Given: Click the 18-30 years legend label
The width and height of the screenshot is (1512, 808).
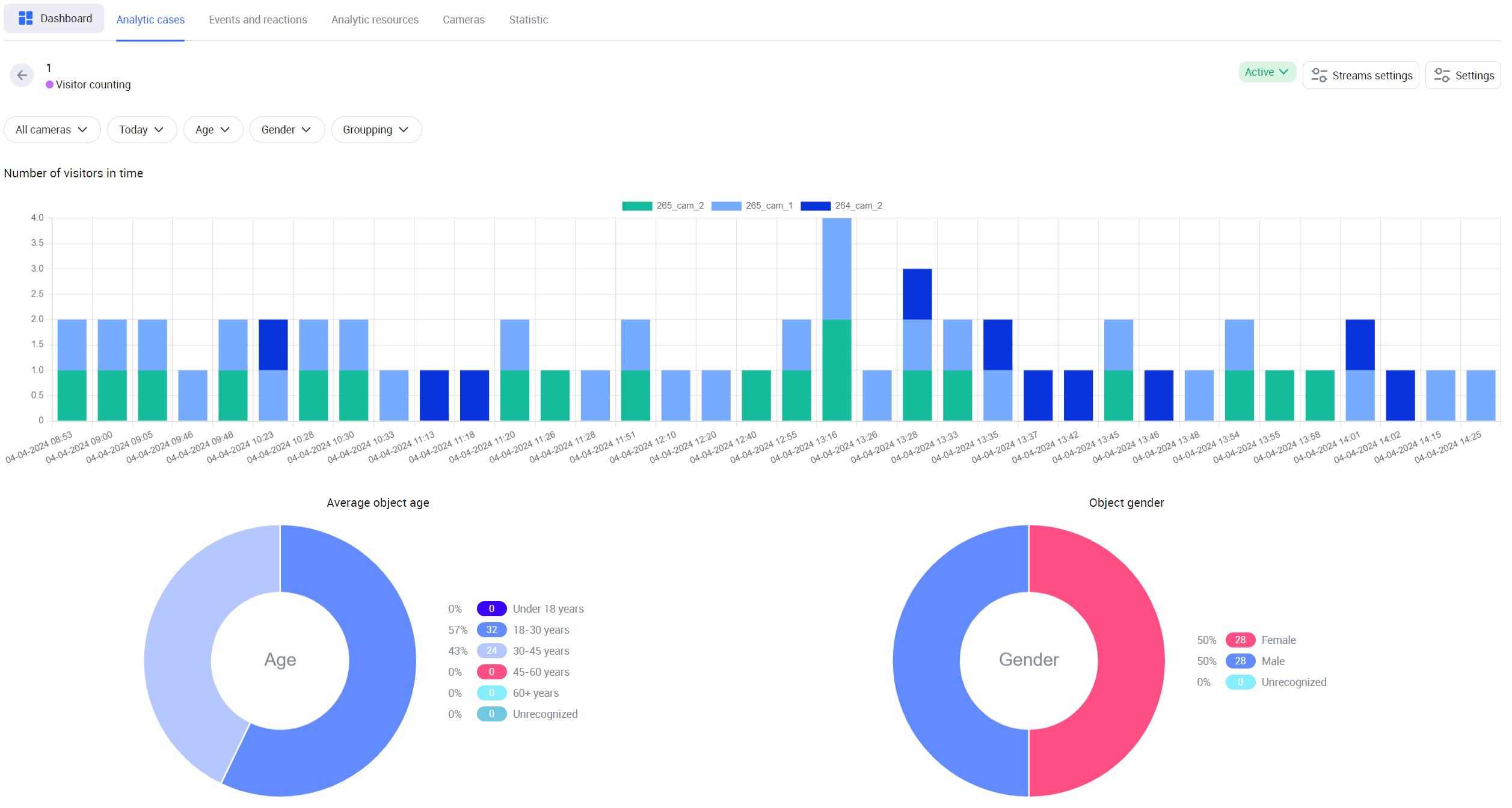Looking at the screenshot, I should pos(541,630).
